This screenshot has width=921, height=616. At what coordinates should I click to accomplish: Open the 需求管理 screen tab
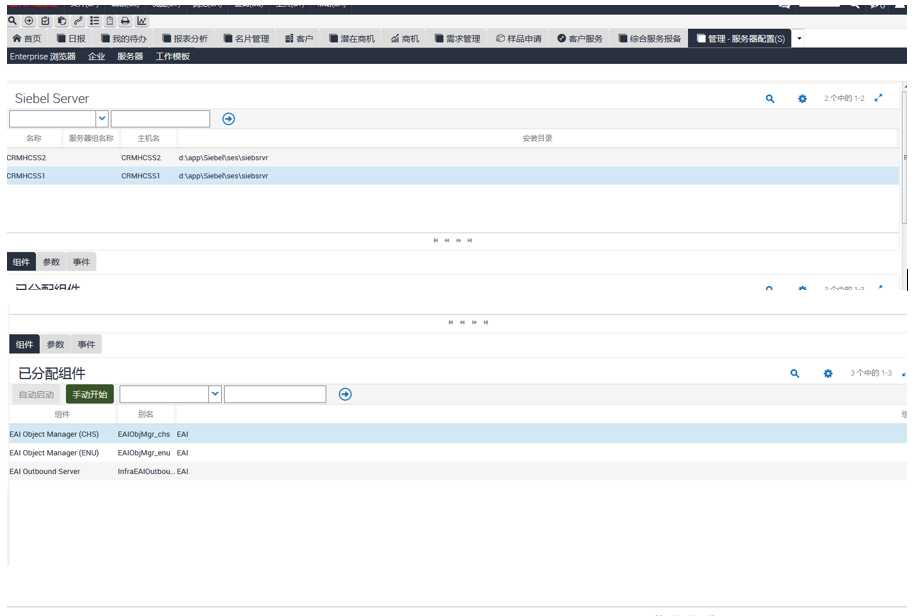click(x=458, y=38)
